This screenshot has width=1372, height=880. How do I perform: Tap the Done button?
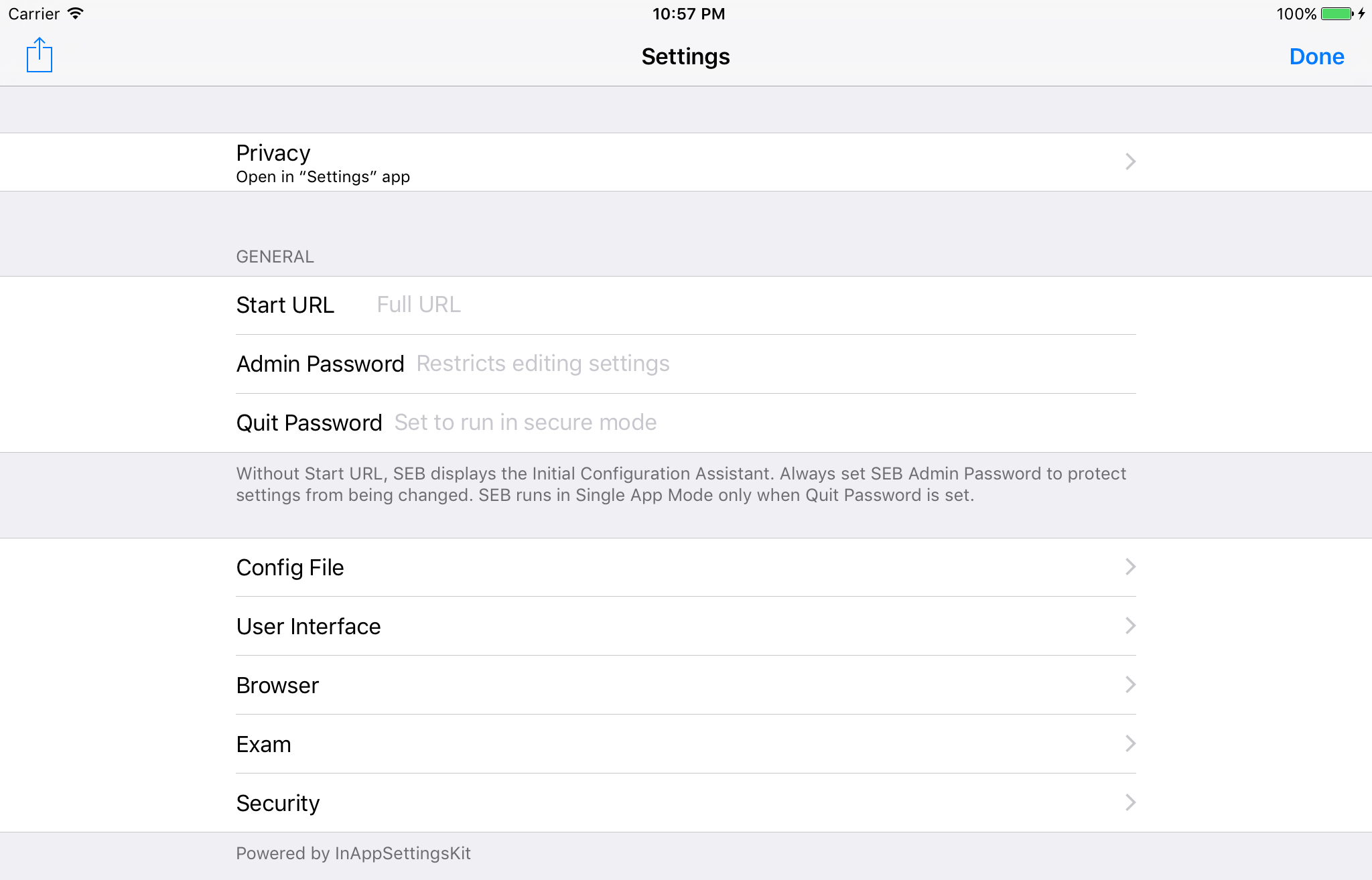coord(1316,56)
